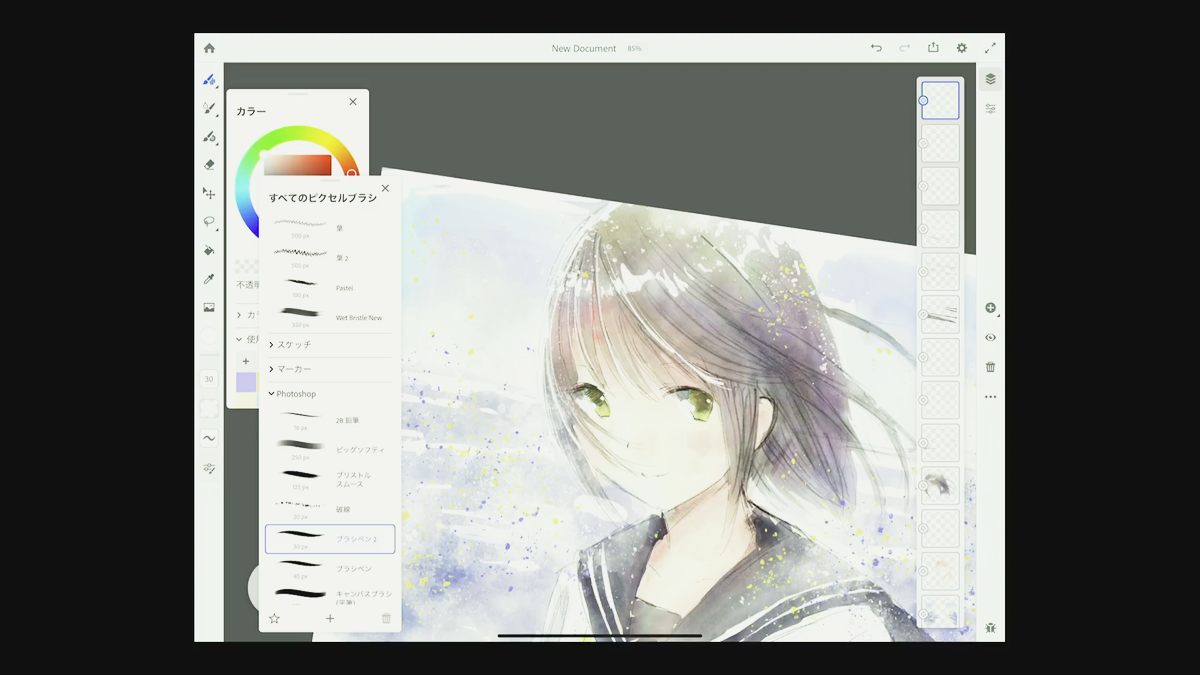
Task: Open the brush flow control below size
Action: click(x=209, y=408)
